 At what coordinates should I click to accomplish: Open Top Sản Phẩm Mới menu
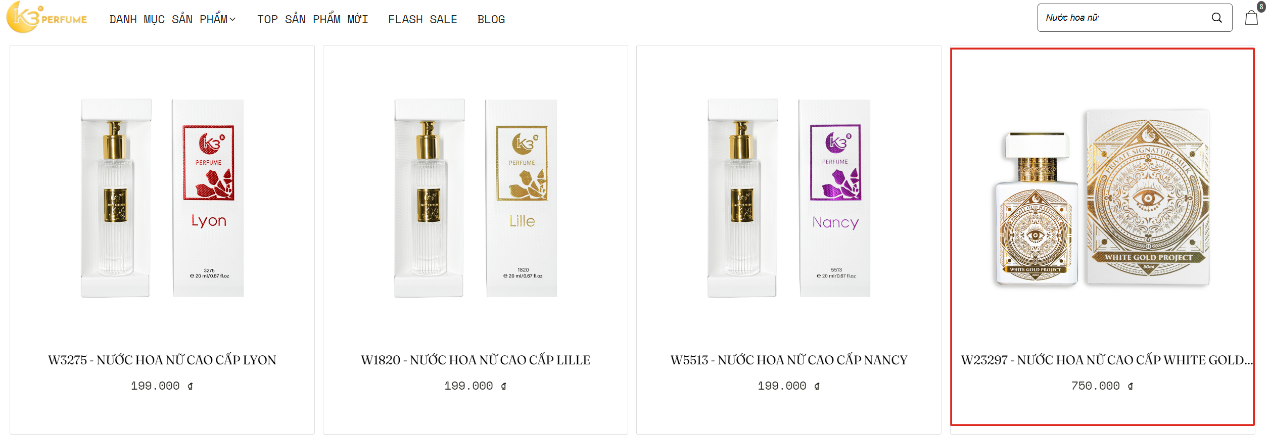pos(313,19)
